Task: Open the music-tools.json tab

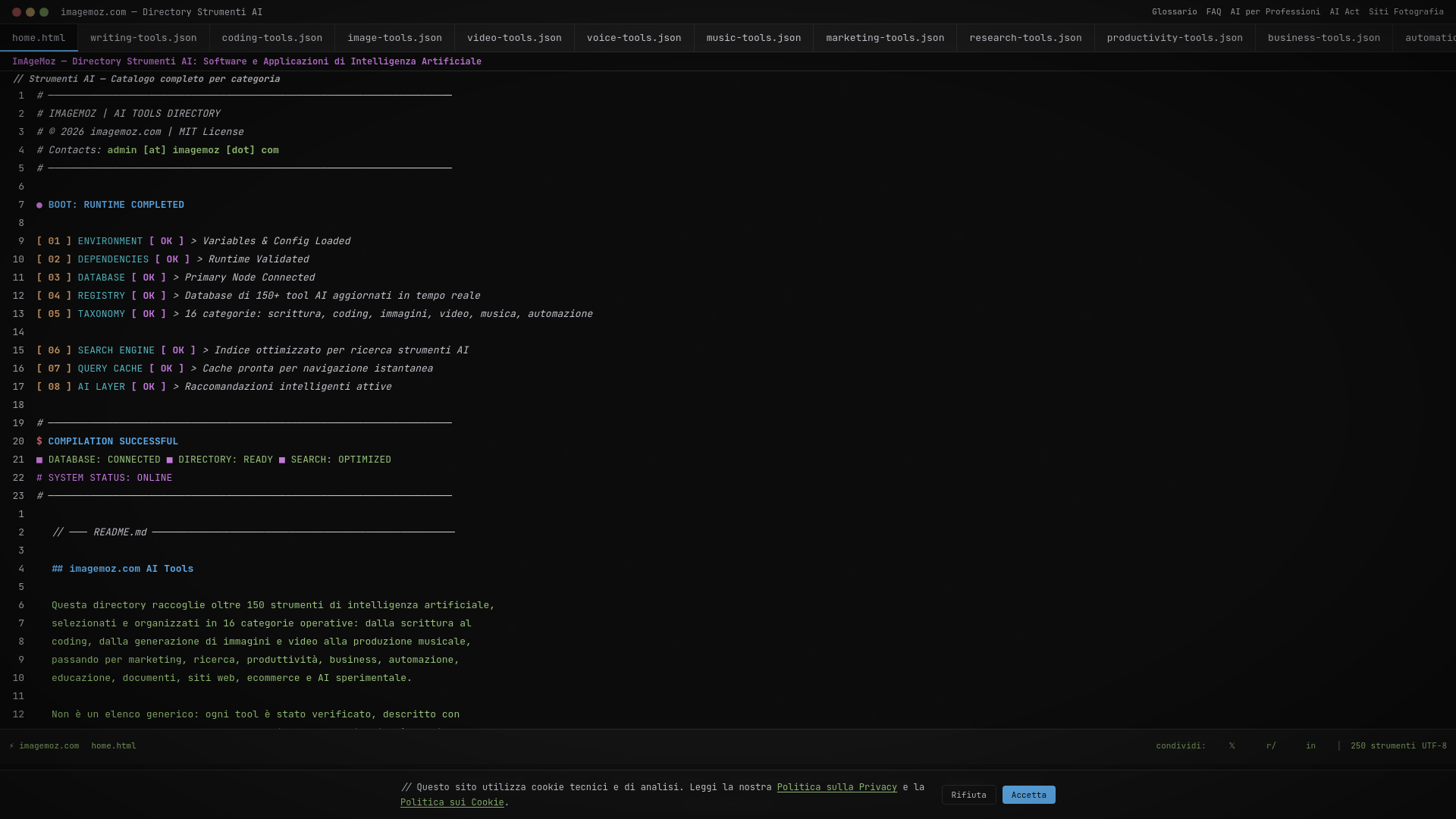Action: coord(754,38)
